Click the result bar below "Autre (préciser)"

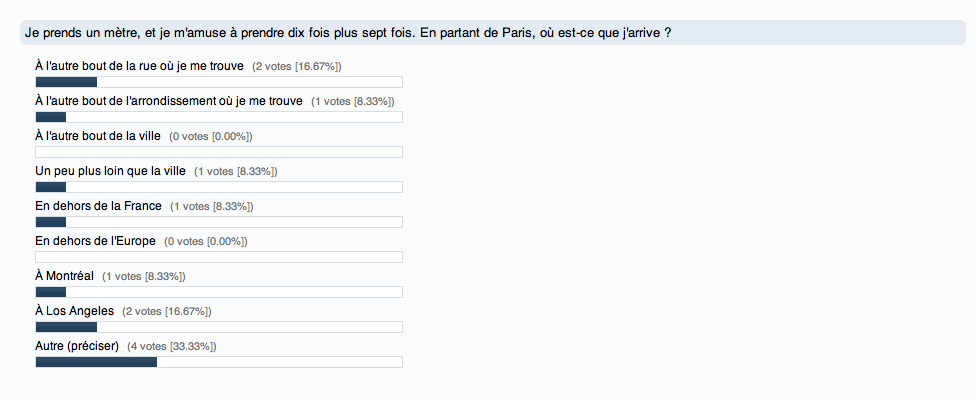218,362
